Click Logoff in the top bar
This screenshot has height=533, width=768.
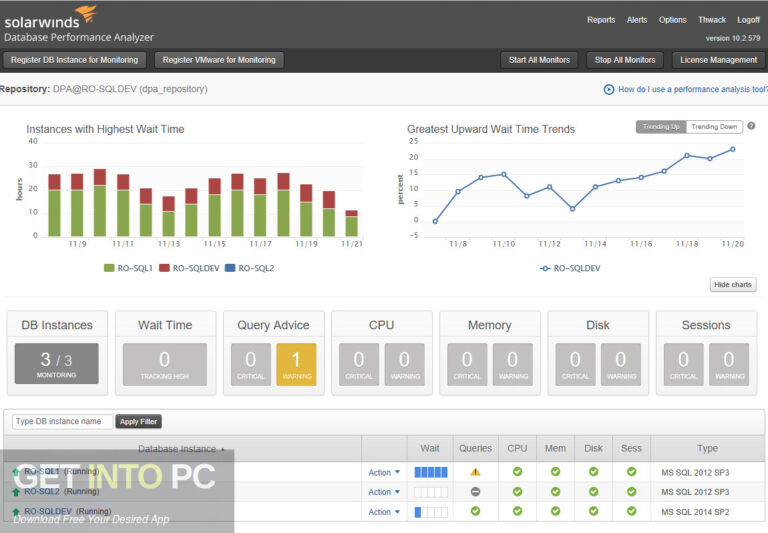(x=748, y=20)
